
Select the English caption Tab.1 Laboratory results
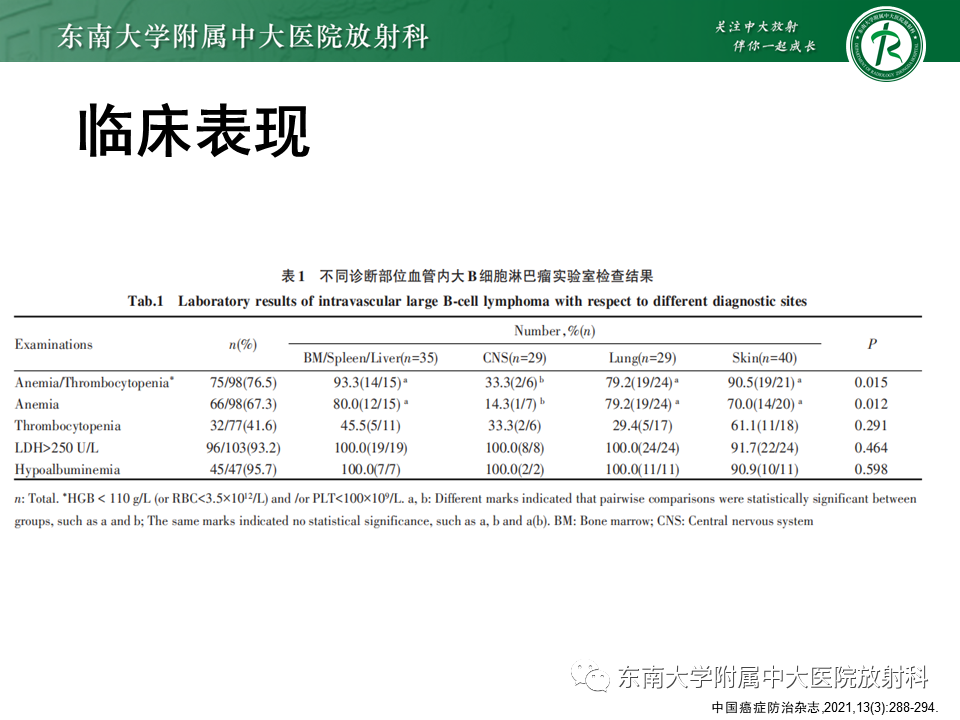[x=467, y=301]
